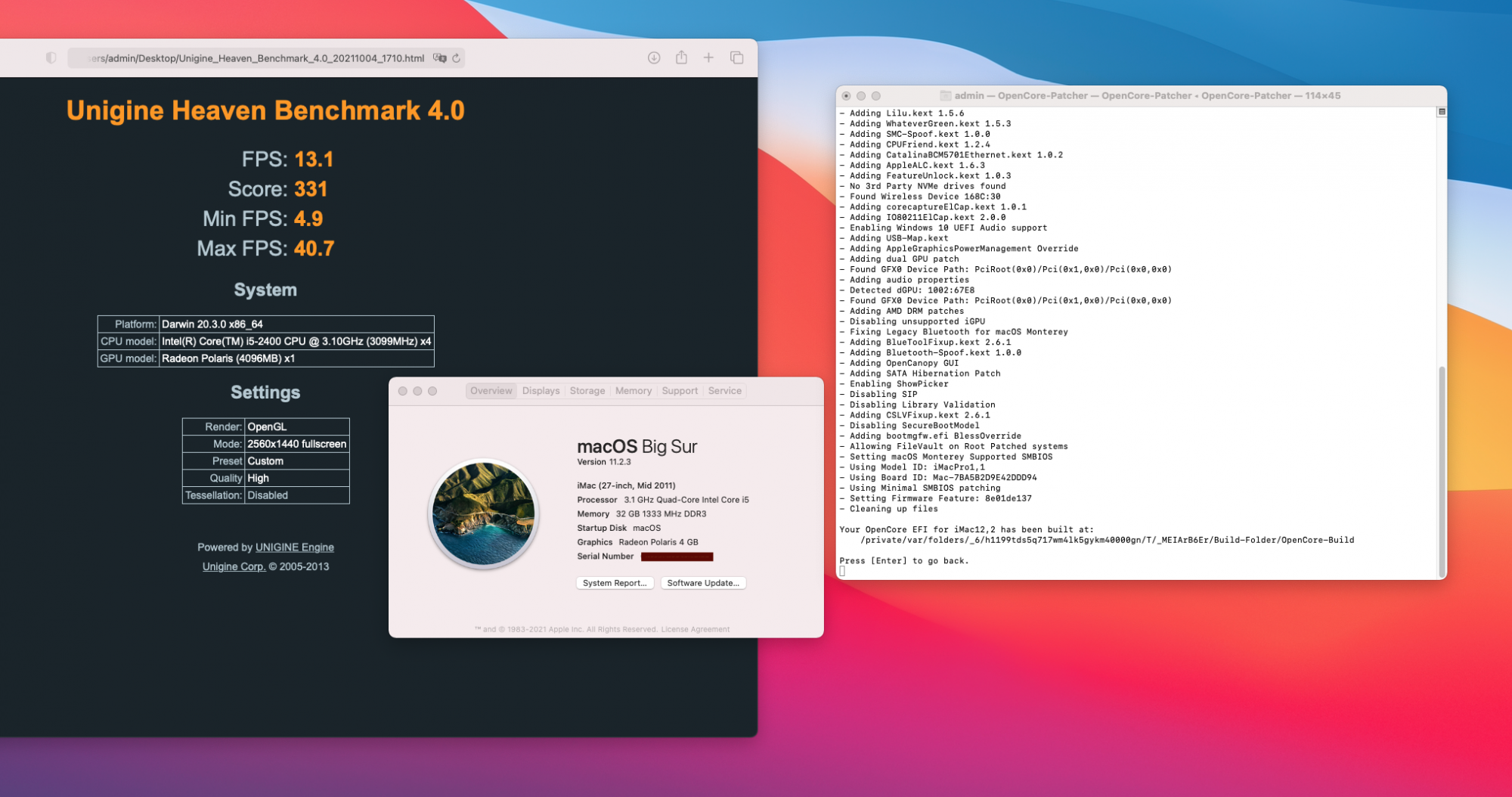Click the FPS value 13.1
This screenshot has width=1512, height=797.
314,160
